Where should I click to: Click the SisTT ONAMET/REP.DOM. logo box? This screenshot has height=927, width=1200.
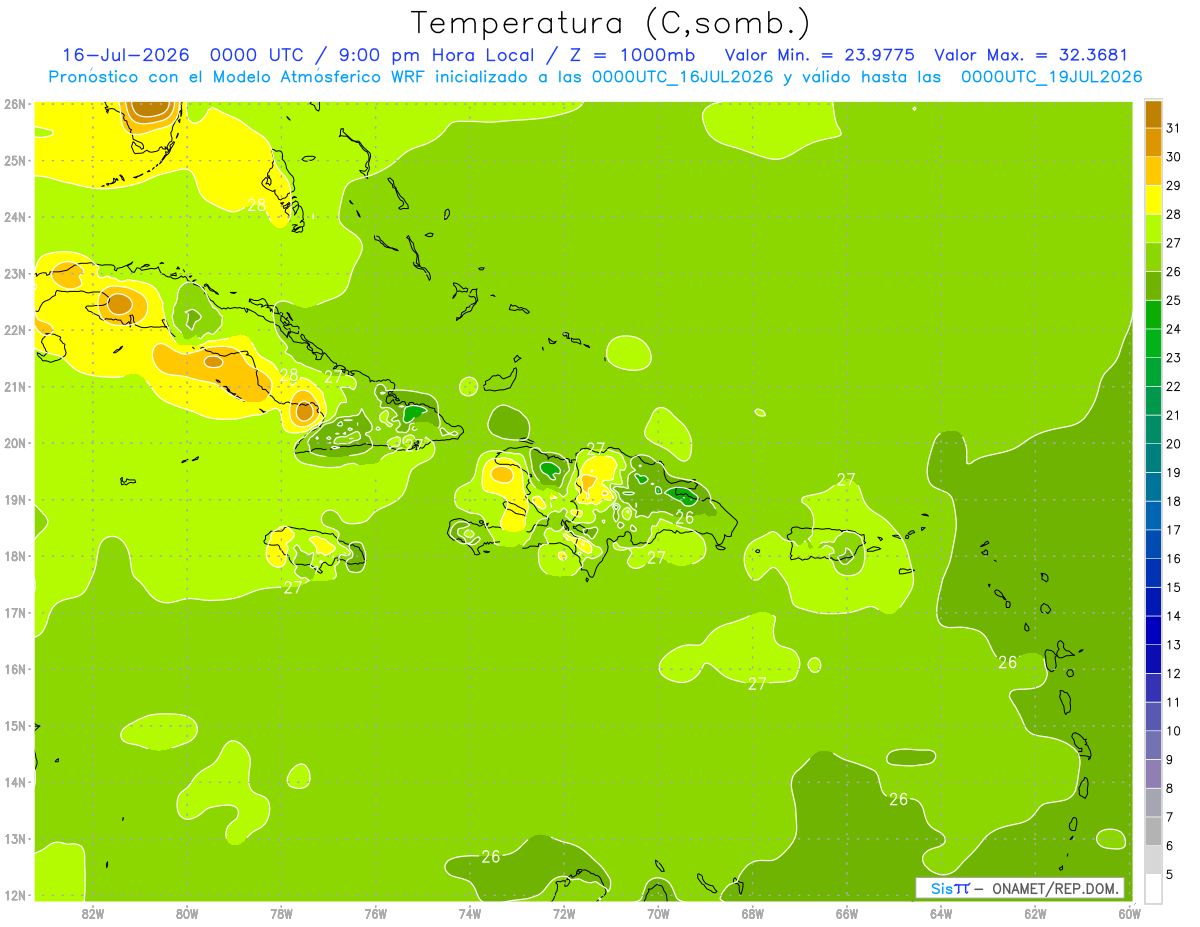click(x=1019, y=888)
